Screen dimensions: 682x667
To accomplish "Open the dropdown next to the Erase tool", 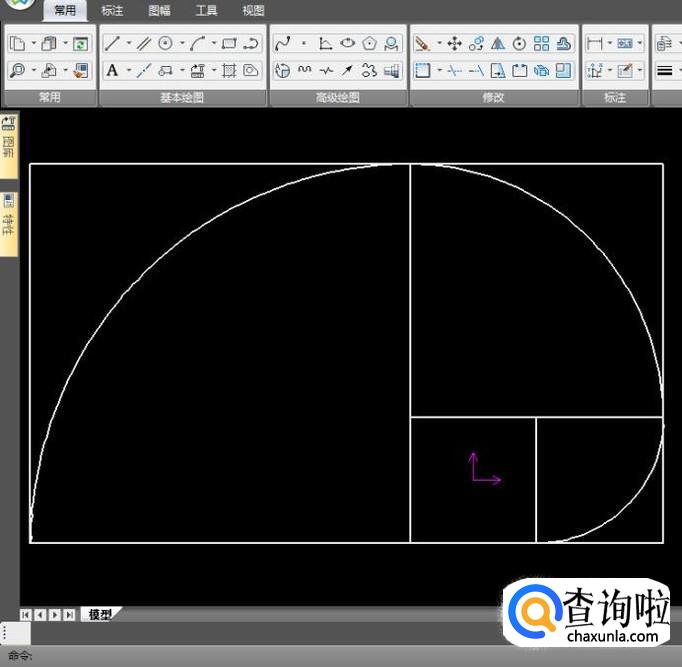I will click(x=438, y=44).
